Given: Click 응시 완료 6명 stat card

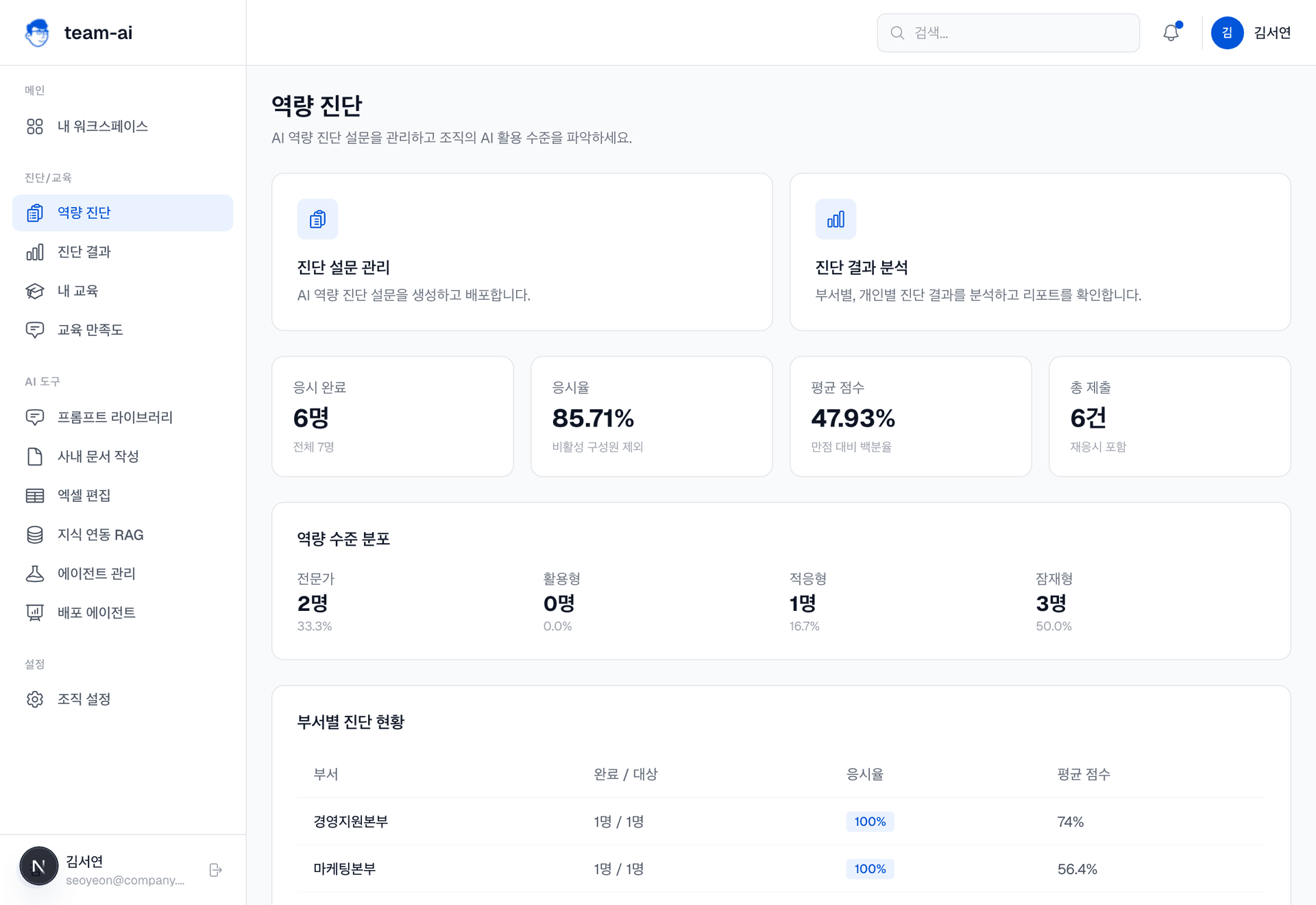Looking at the screenshot, I should click(x=393, y=416).
